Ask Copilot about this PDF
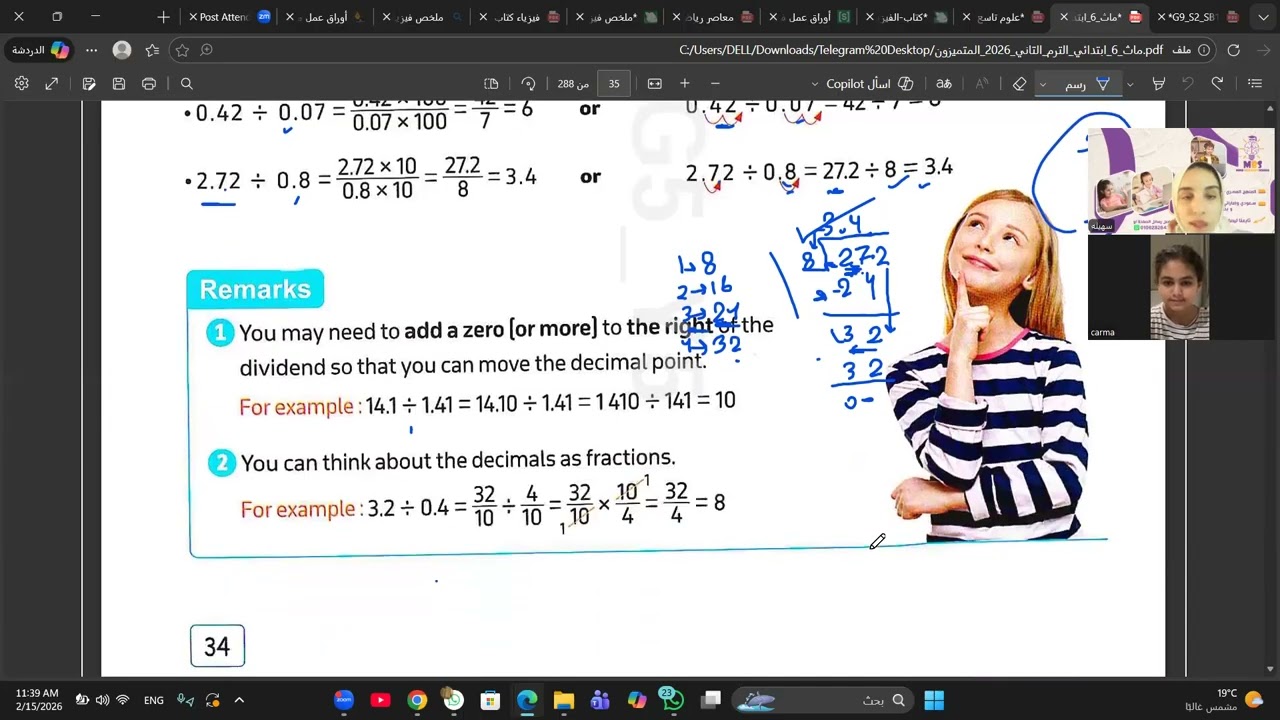This screenshot has height=720, width=1280. (x=869, y=84)
